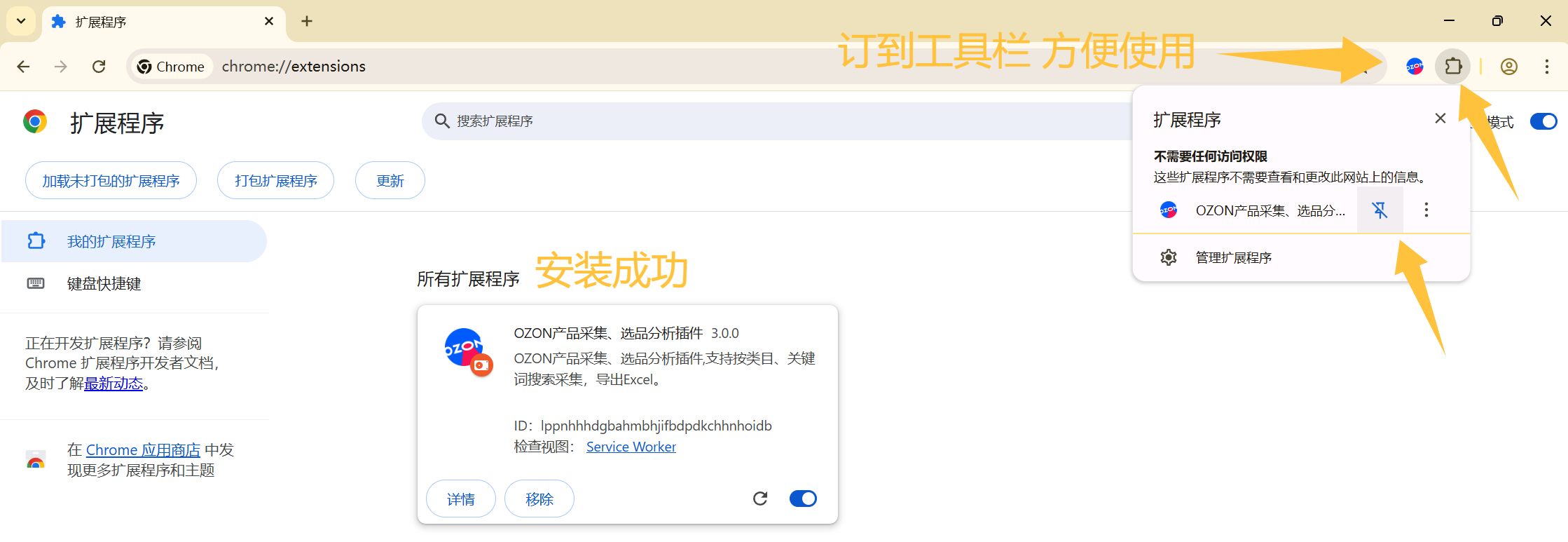Click the extension ID text lppnhhhdgbahmbhjifbdpdkchhnhoidb
This screenshot has width=1568, height=542.
(656, 426)
